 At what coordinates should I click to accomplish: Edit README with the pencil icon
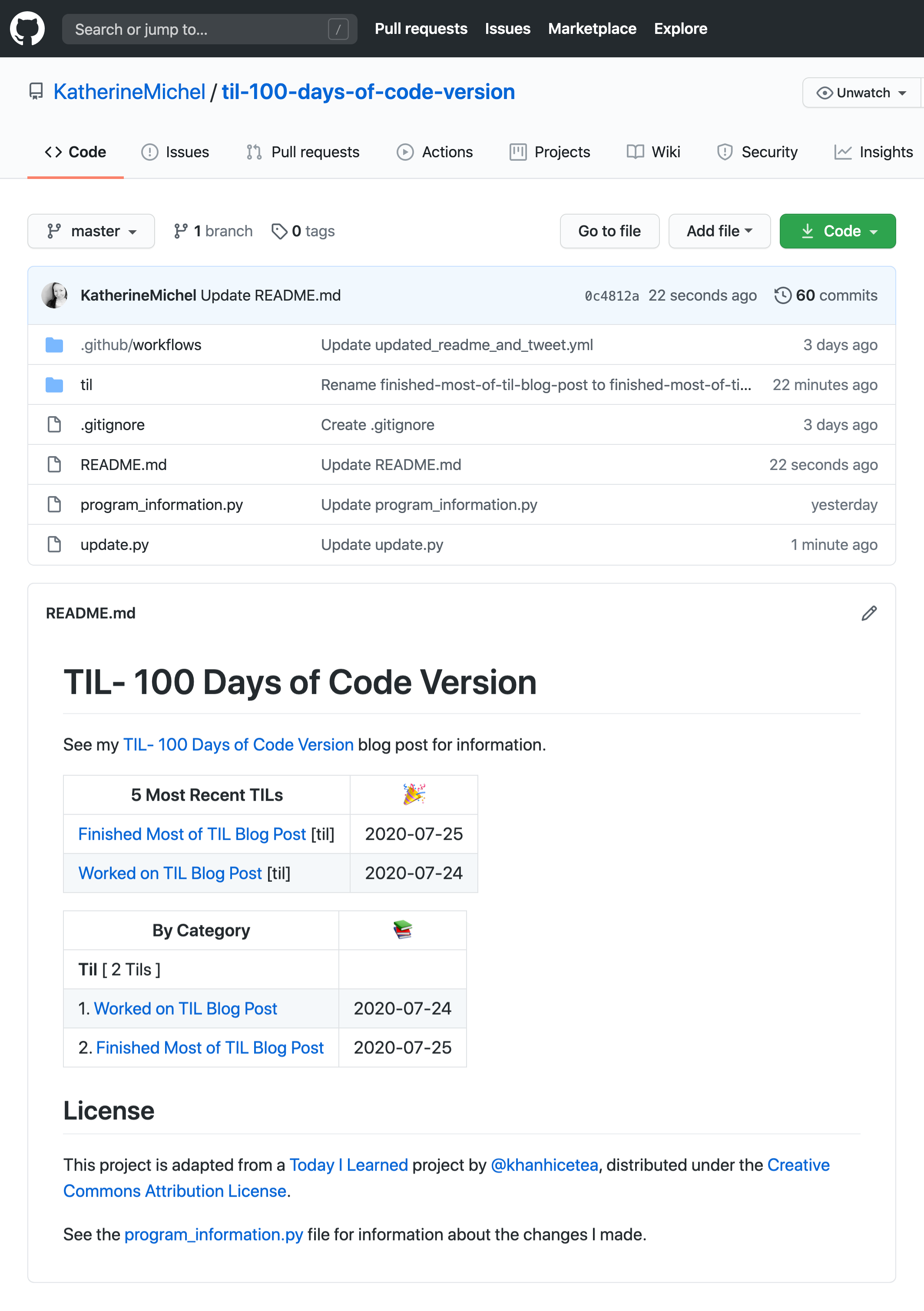click(x=868, y=613)
